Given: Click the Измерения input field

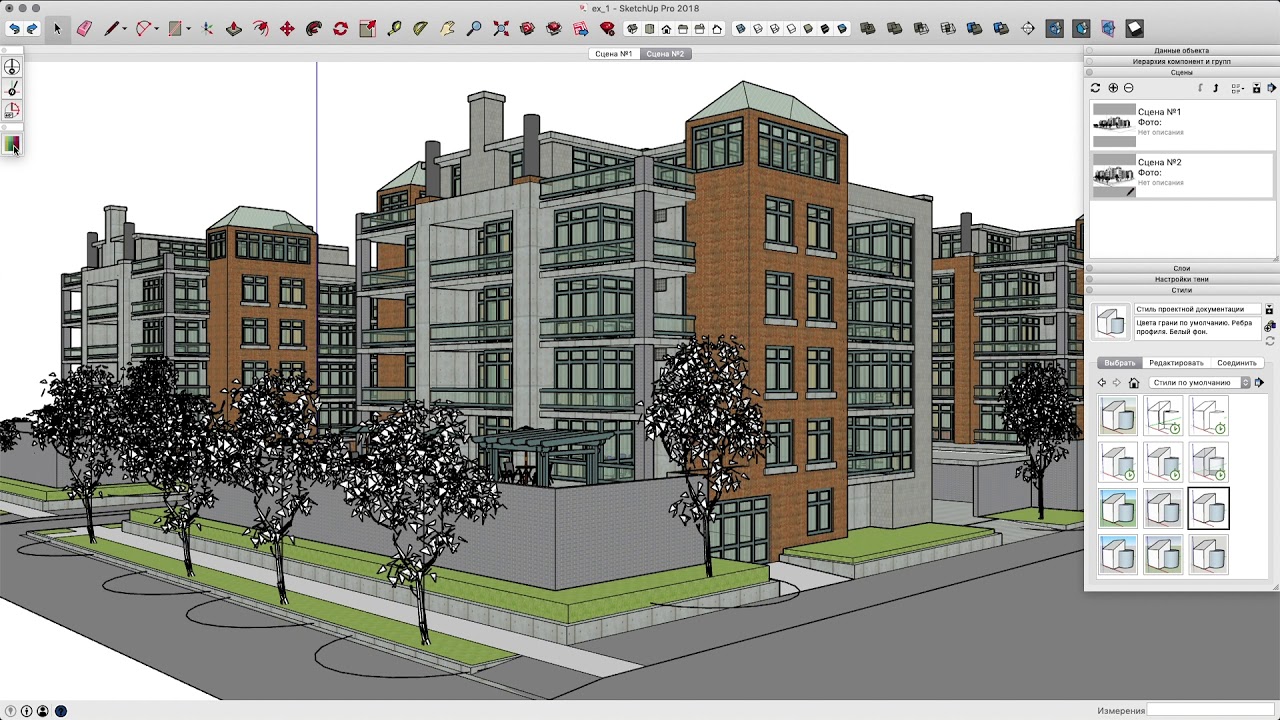Looking at the screenshot, I should tap(1210, 711).
